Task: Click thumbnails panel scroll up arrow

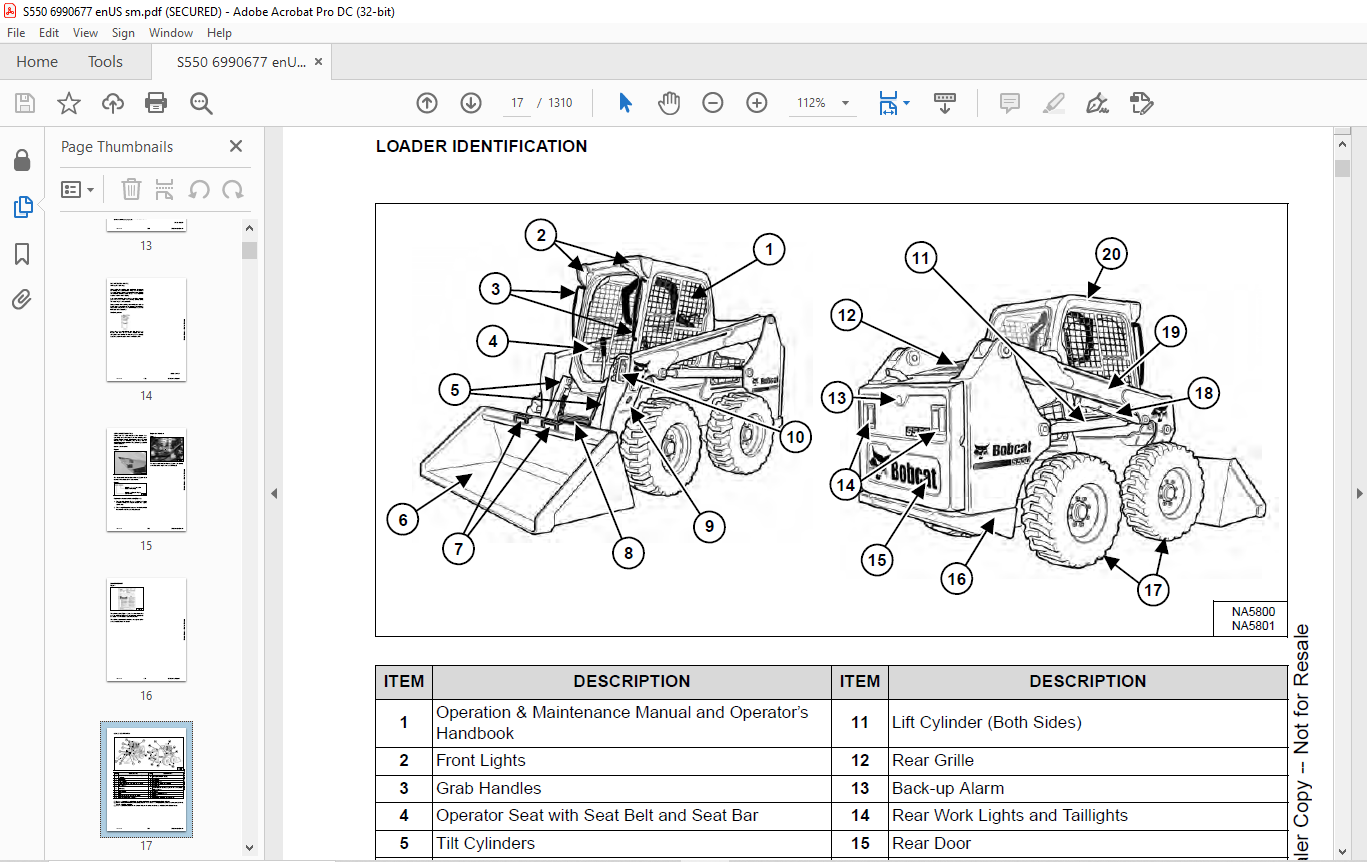Action: 250,226
